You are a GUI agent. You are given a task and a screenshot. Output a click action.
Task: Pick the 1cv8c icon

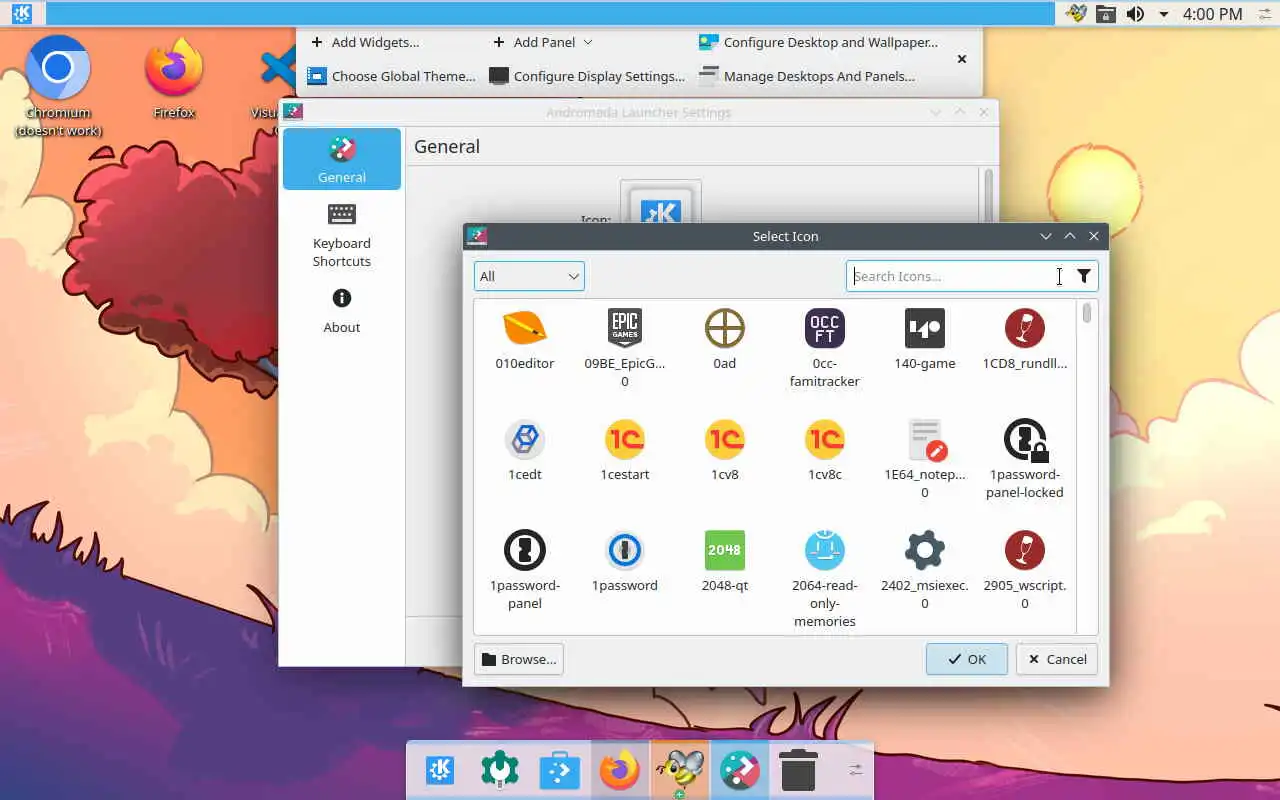[825, 451]
